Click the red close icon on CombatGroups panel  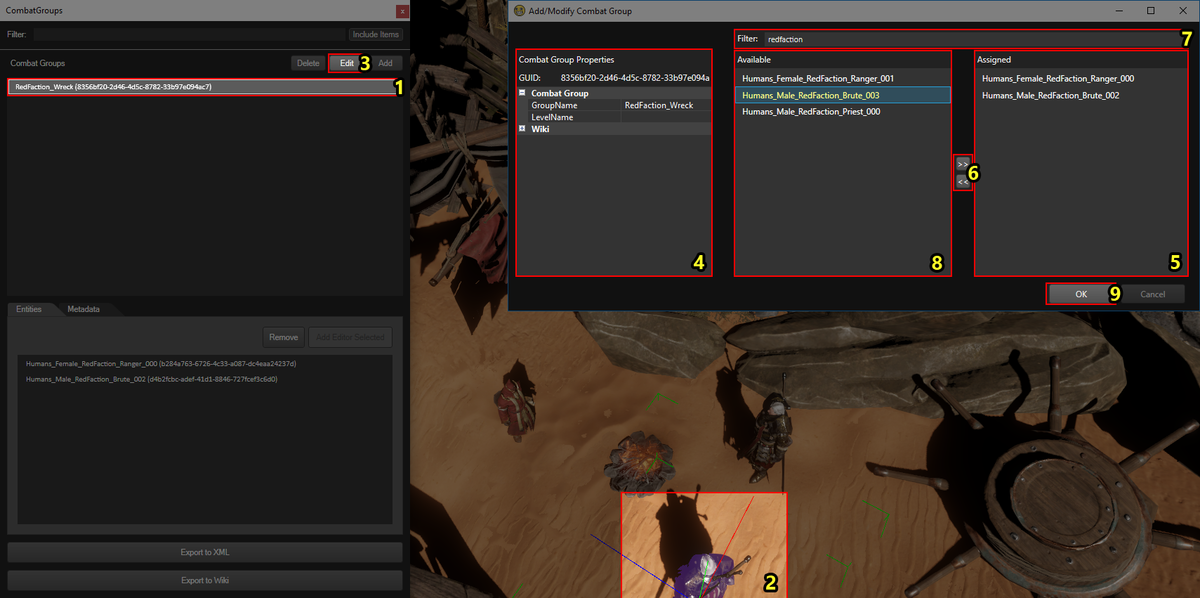pyautogui.click(x=402, y=10)
